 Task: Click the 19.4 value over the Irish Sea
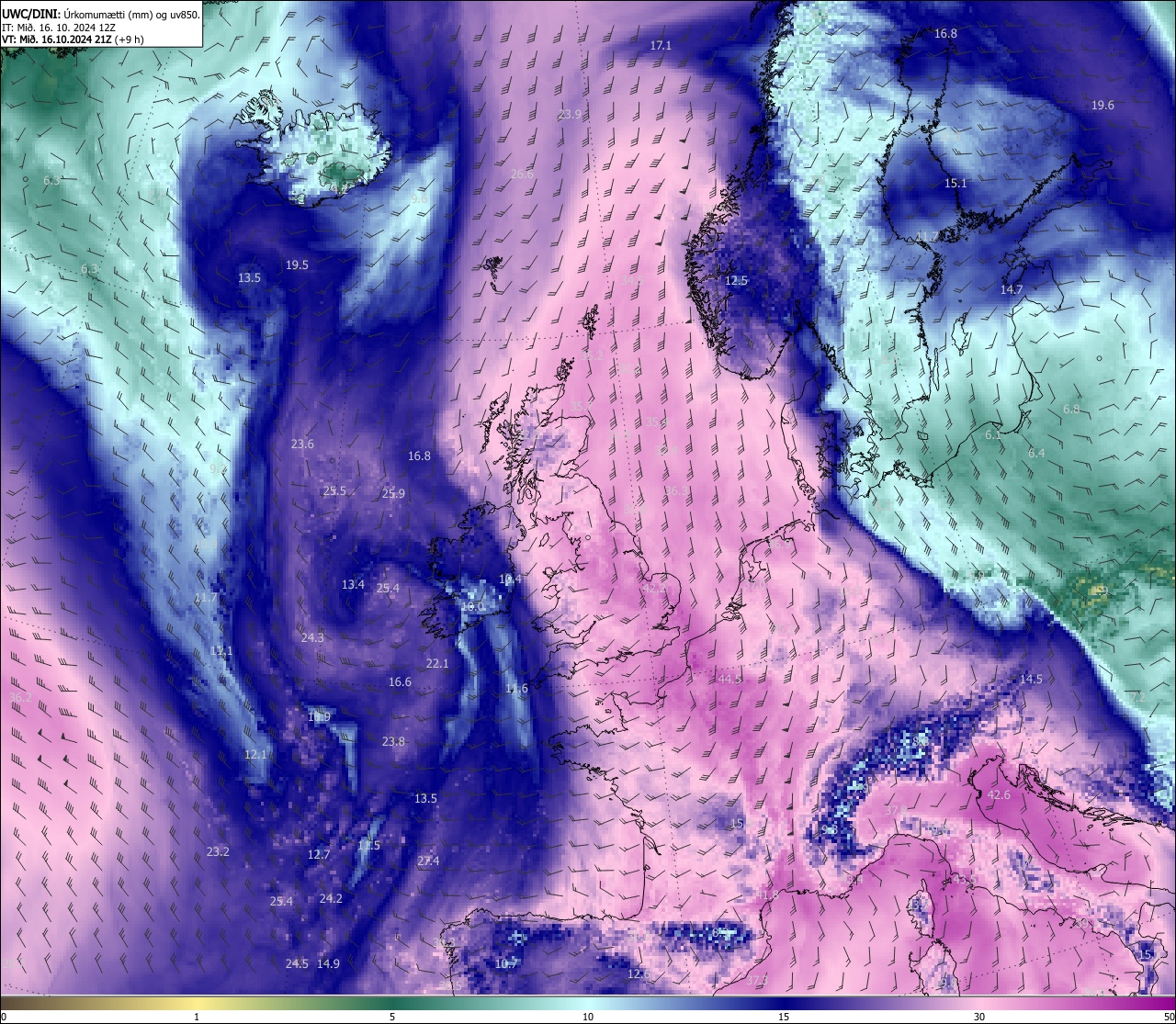(x=510, y=580)
